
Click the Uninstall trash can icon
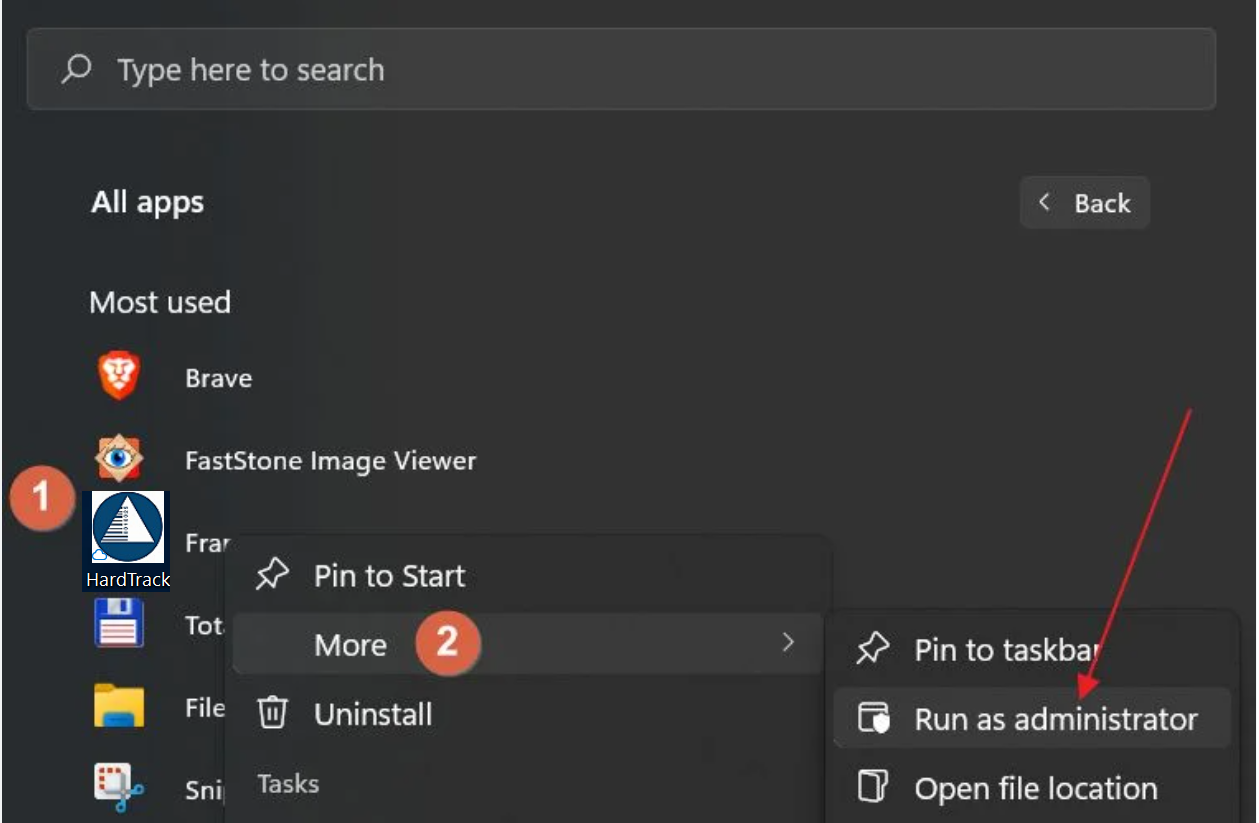[273, 713]
